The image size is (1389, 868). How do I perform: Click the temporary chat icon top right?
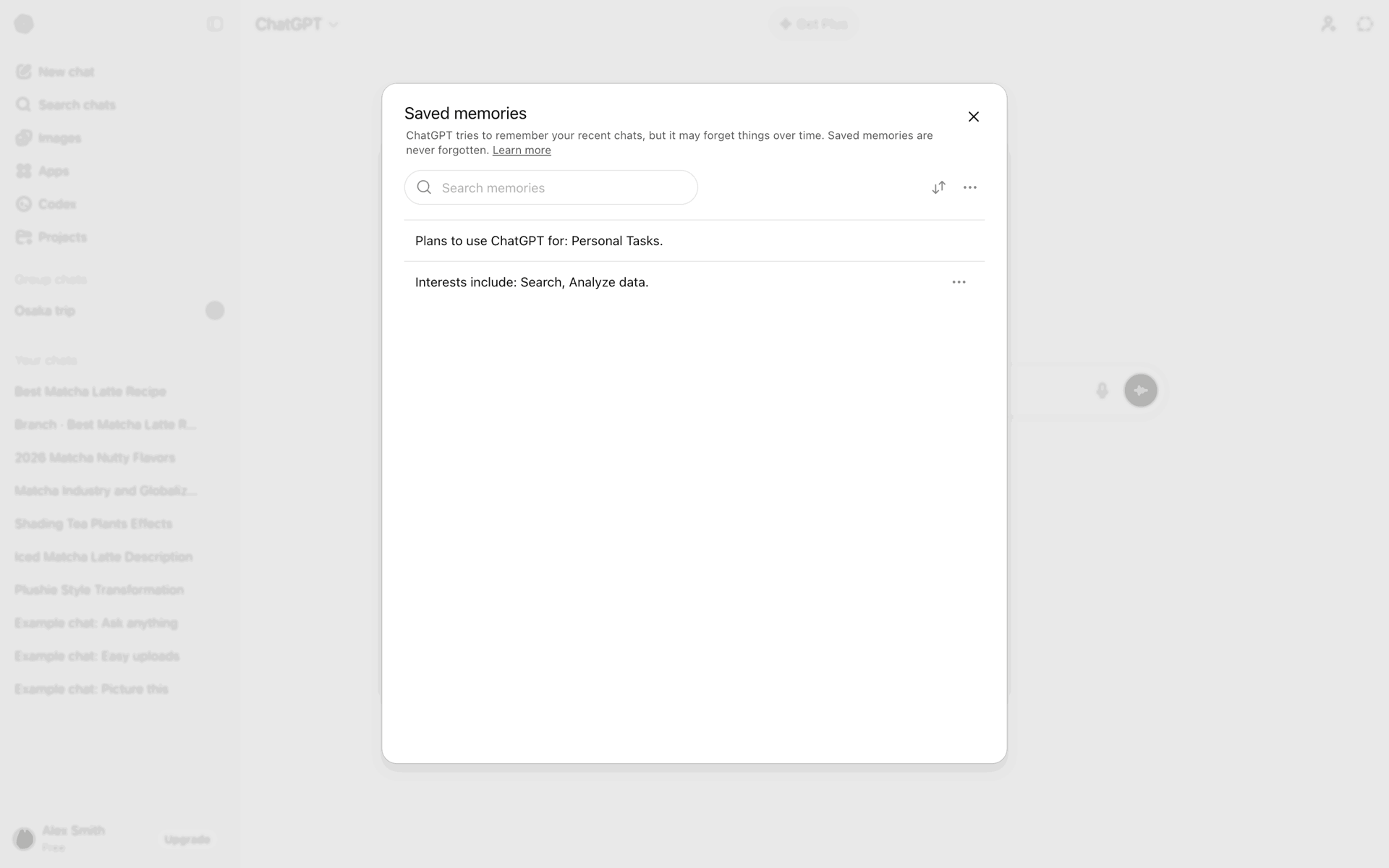click(x=1364, y=24)
